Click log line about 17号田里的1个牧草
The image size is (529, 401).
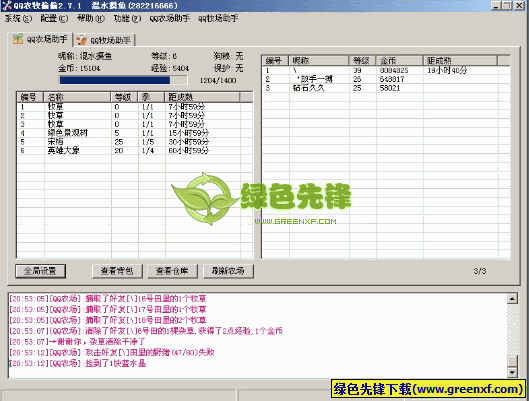click(x=108, y=309)
